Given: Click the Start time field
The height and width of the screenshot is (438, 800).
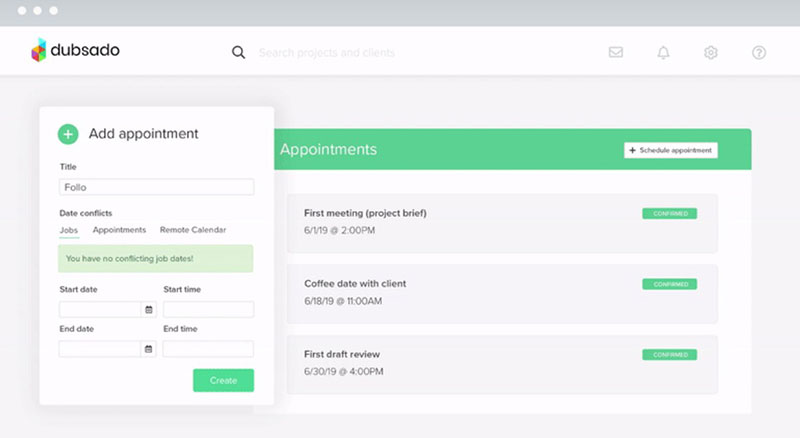Looking at the screenshot, I should coord(208,309).
